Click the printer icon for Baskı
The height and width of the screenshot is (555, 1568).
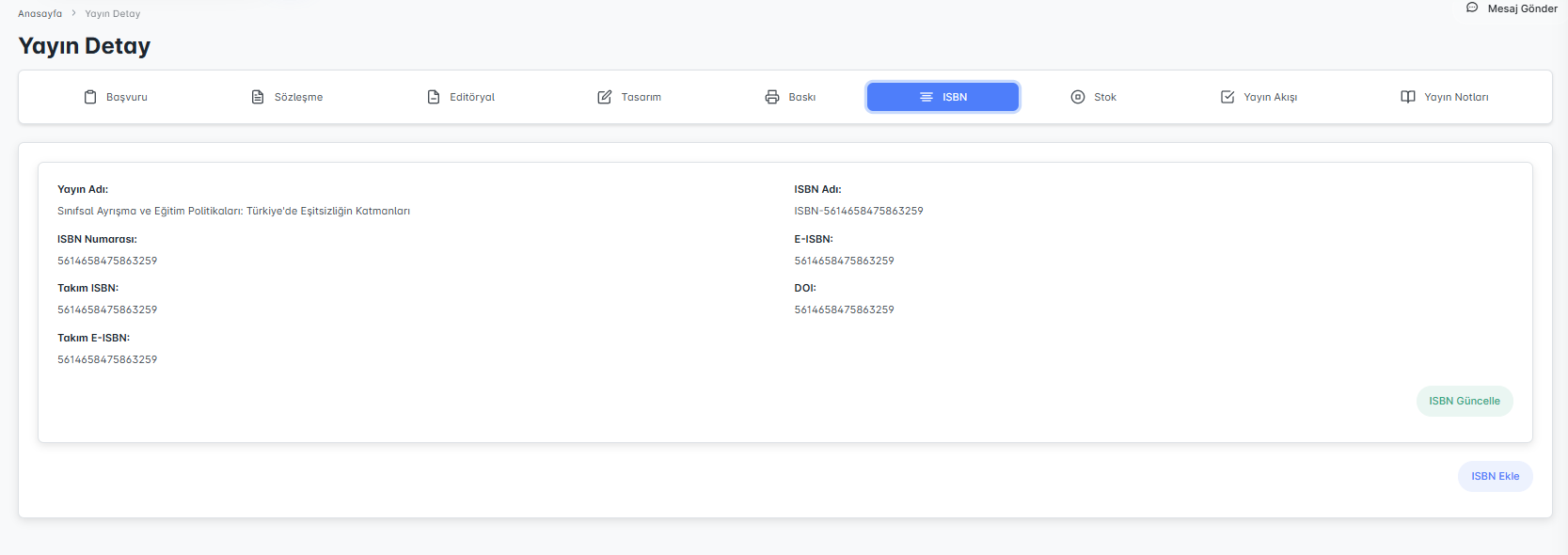click(x=772, y=97)
